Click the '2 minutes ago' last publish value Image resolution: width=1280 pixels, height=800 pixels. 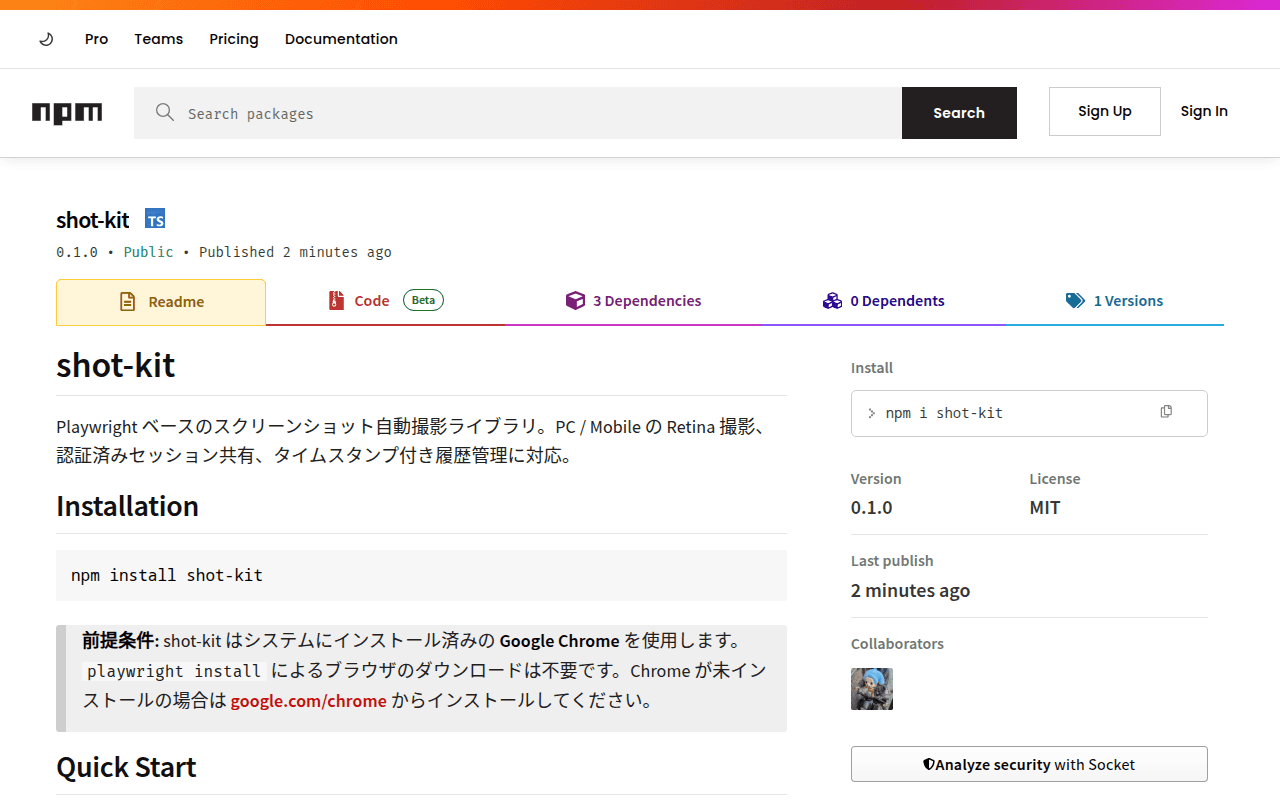(910, 591)
